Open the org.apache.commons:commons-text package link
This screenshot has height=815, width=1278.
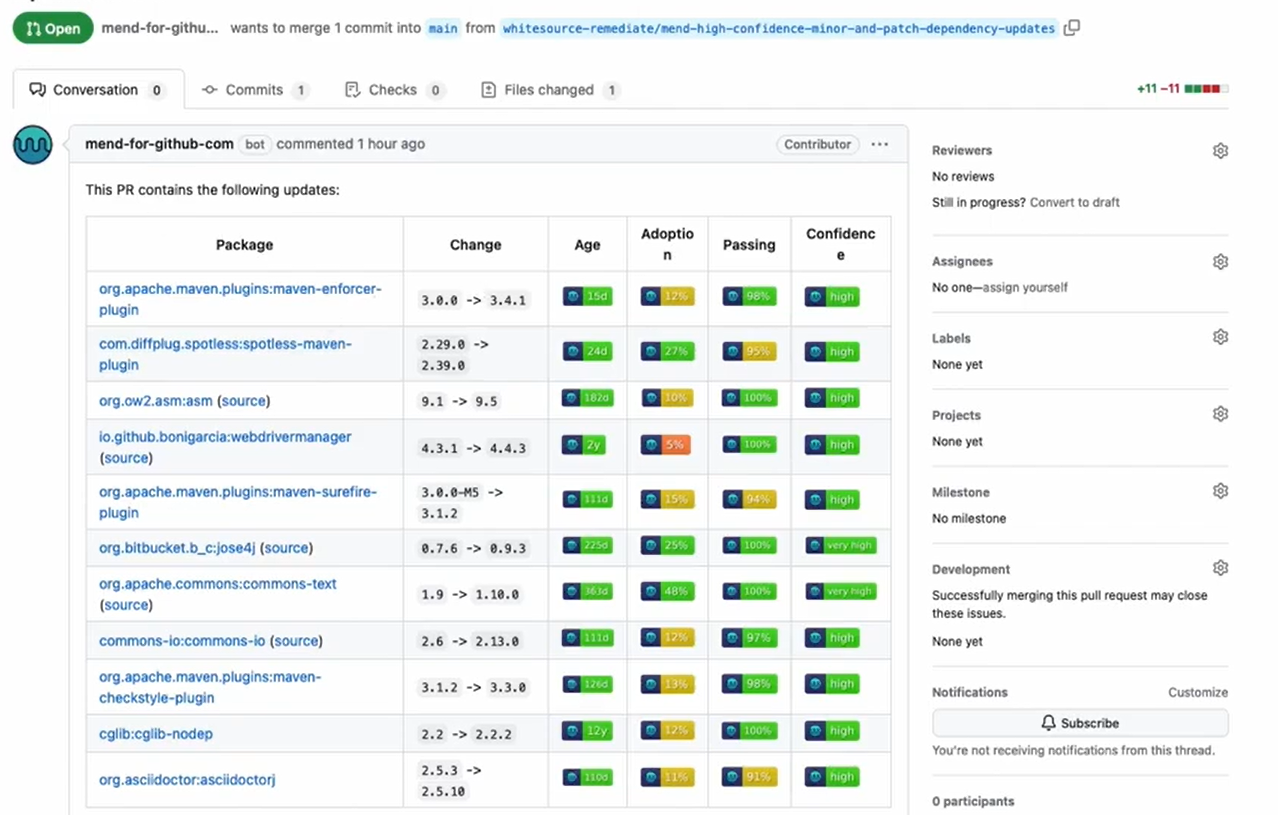click(218, 584)
